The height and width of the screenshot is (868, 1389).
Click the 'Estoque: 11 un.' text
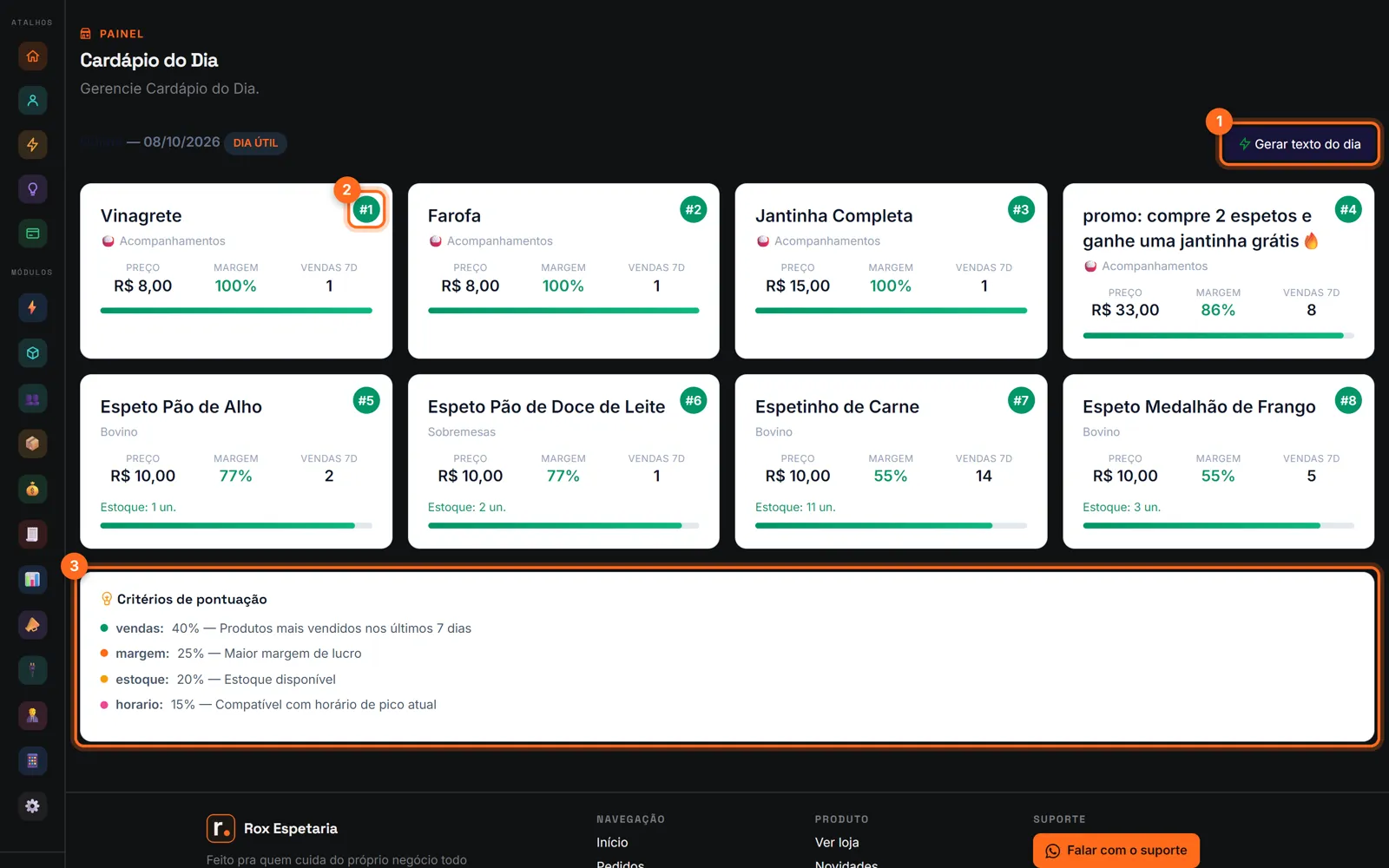[x=795, y=507]
